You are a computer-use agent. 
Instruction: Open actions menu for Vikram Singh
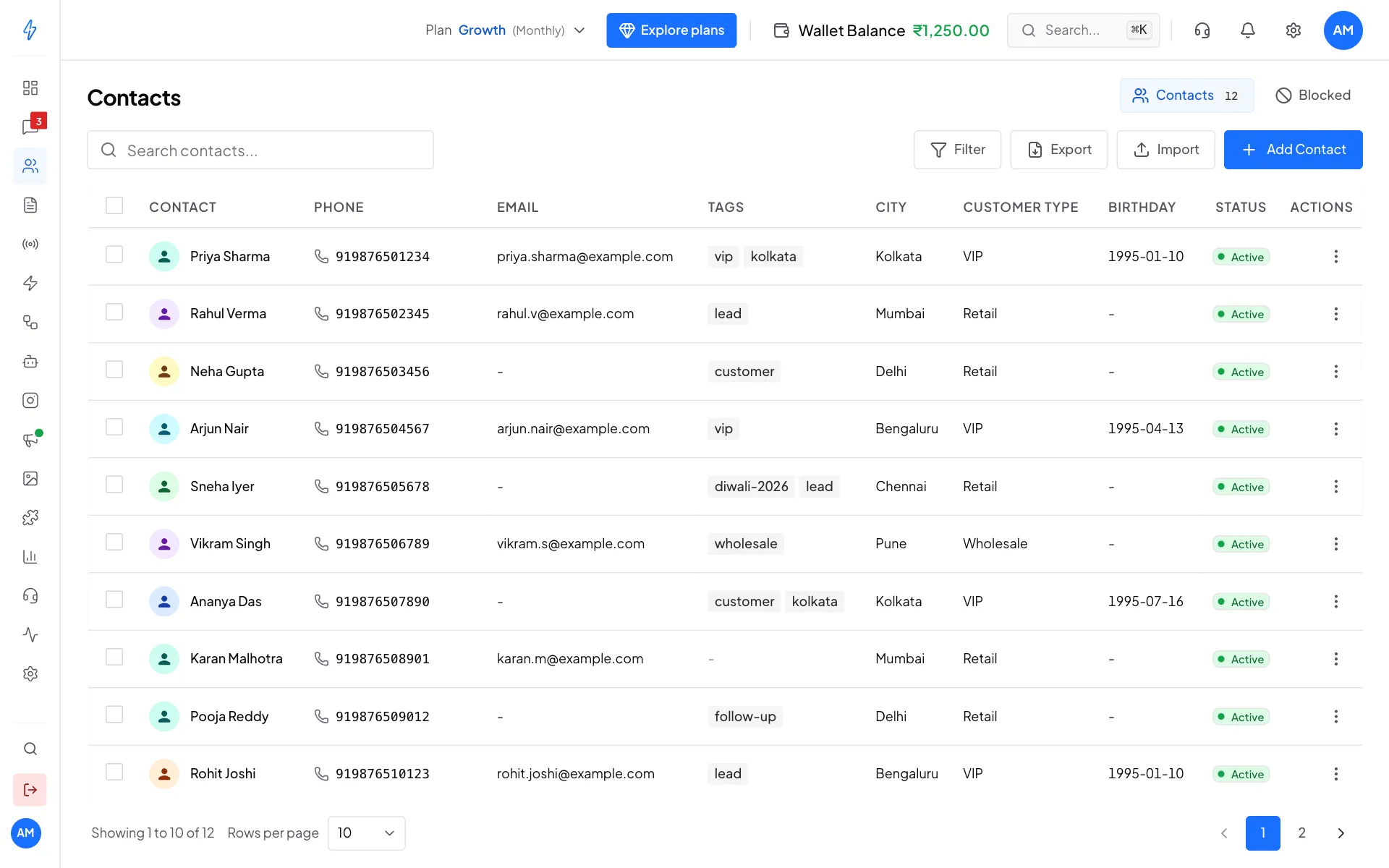click(x=1335, y=544)
